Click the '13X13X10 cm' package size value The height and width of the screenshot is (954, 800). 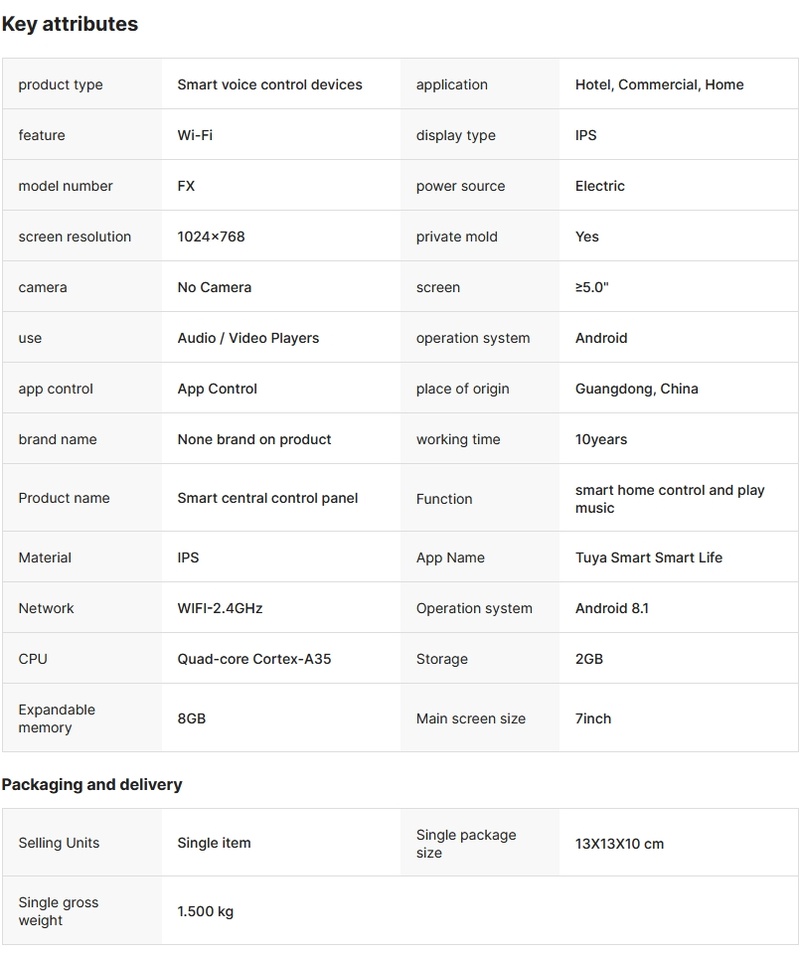pyautogui.click(x=619, y=844)
